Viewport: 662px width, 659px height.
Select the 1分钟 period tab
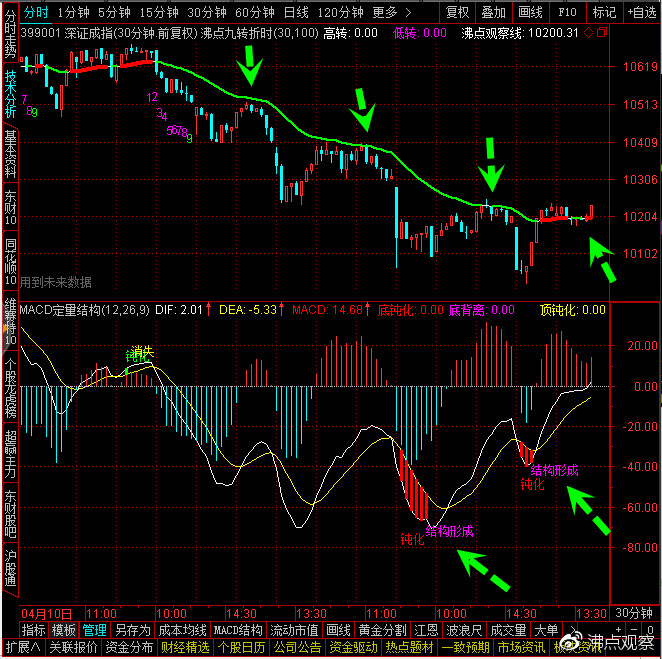[73, 13]
